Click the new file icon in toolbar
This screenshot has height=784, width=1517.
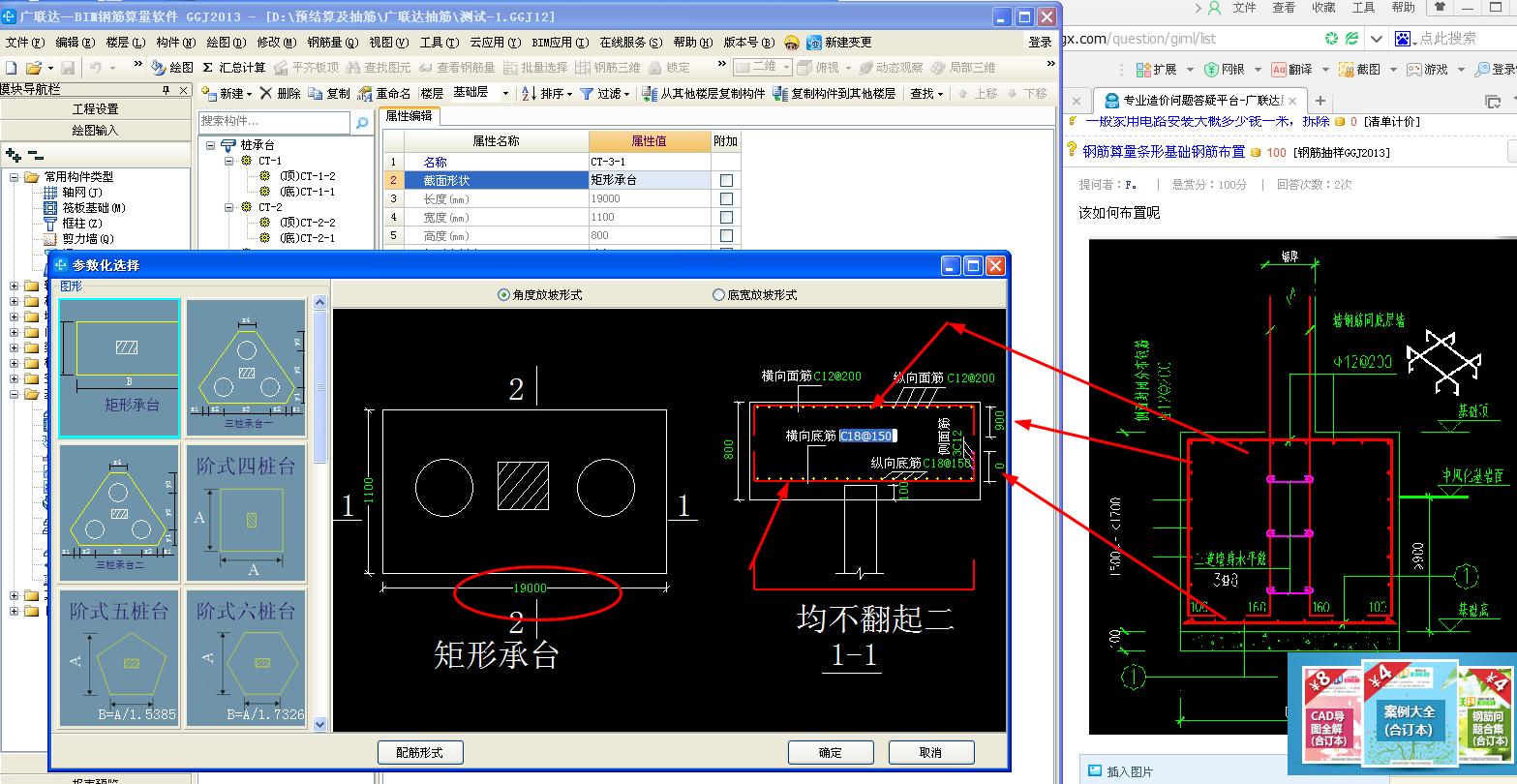pyautogui.click(x=12, y=68)
